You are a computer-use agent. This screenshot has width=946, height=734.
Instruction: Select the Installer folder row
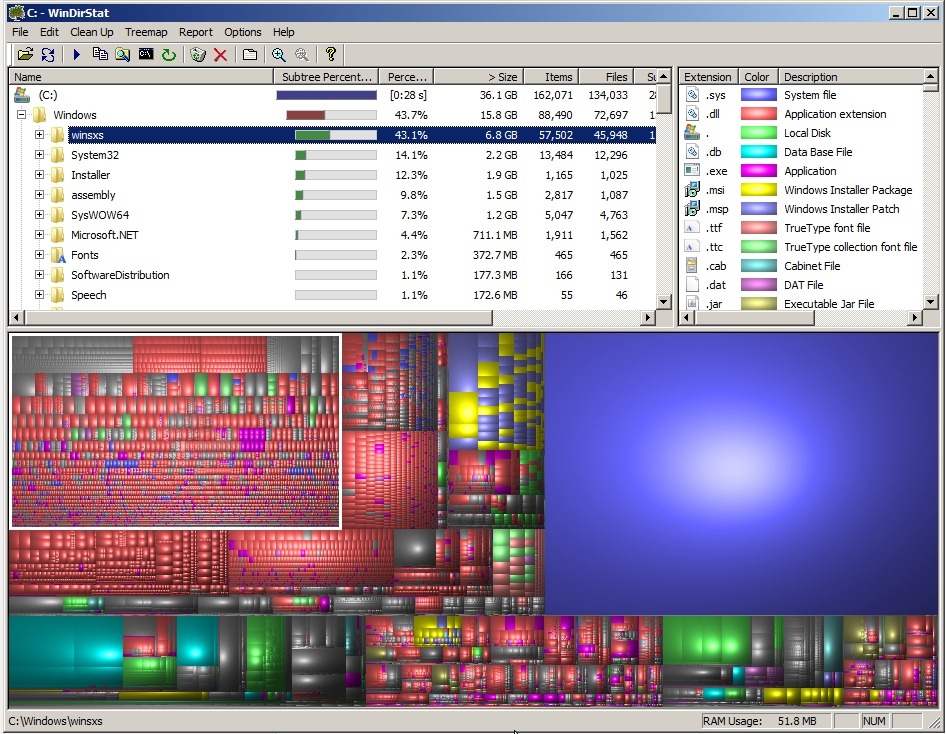(x=332, y=175)
